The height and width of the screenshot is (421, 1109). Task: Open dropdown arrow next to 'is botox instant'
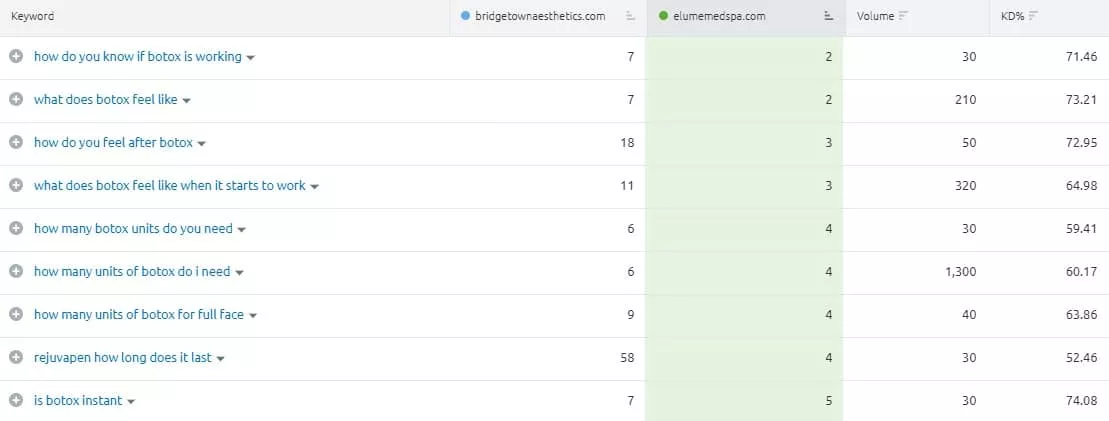tap(131, 402)
